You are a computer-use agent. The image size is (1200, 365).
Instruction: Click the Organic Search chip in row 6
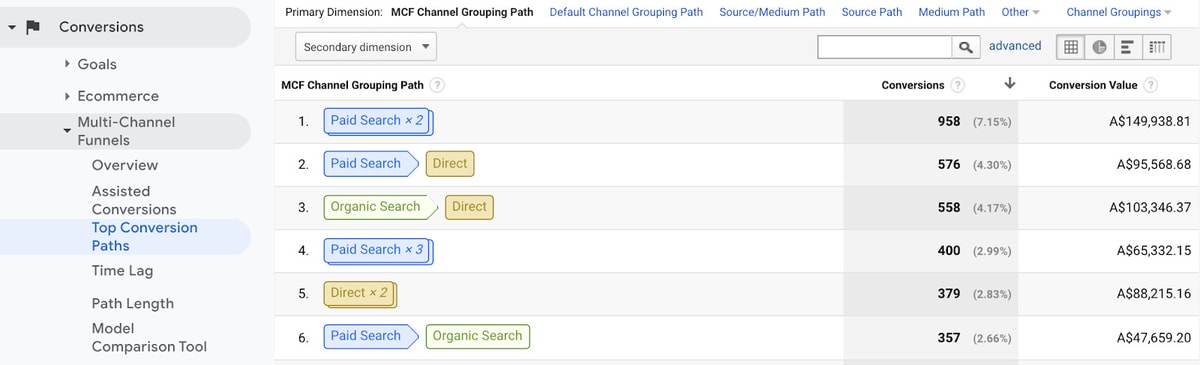coord(477,336)
